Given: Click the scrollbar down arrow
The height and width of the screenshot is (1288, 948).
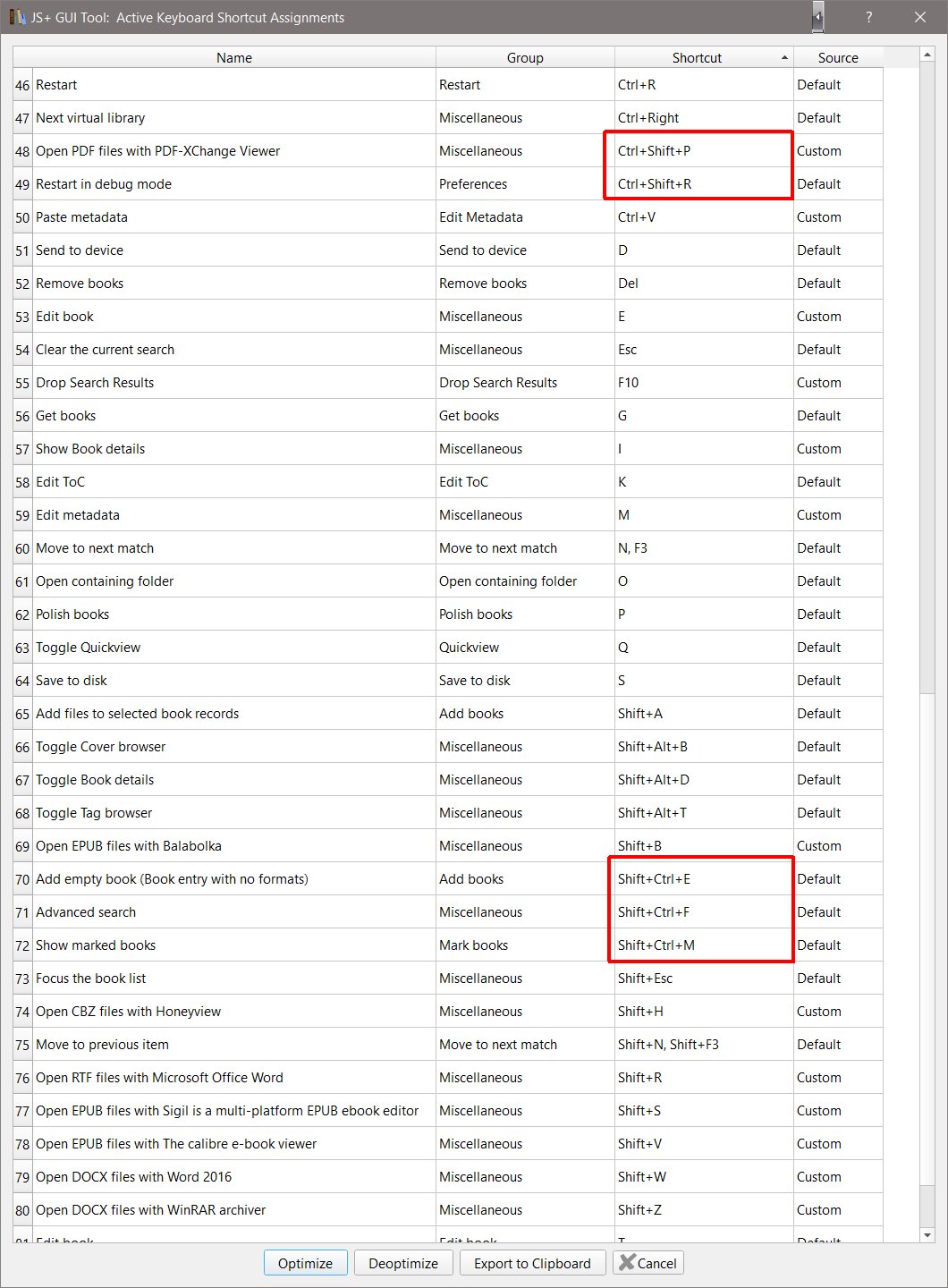Looking at the screenshot, I should coord(927,1235).
